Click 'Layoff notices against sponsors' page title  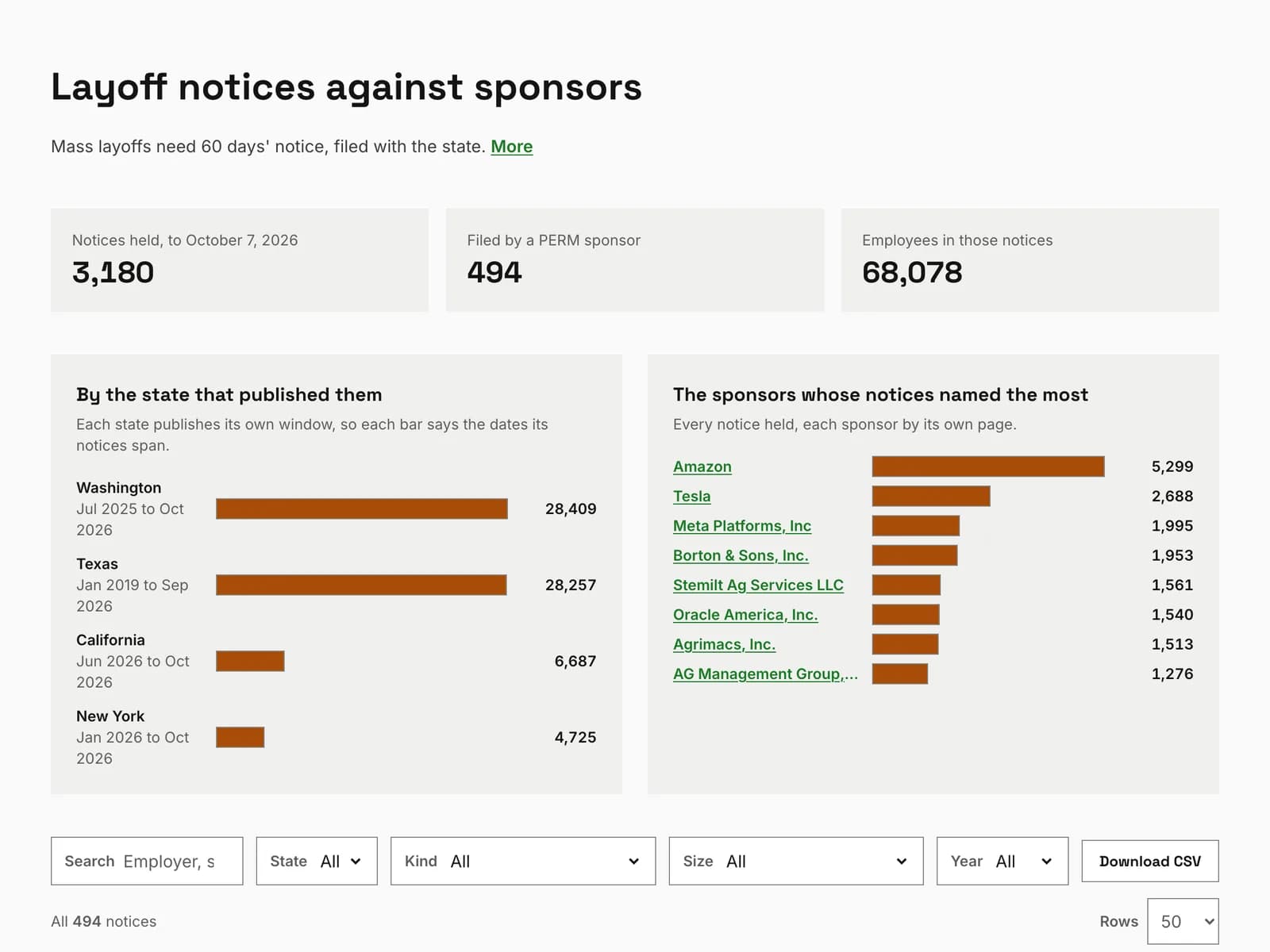(x=346, y=86)
